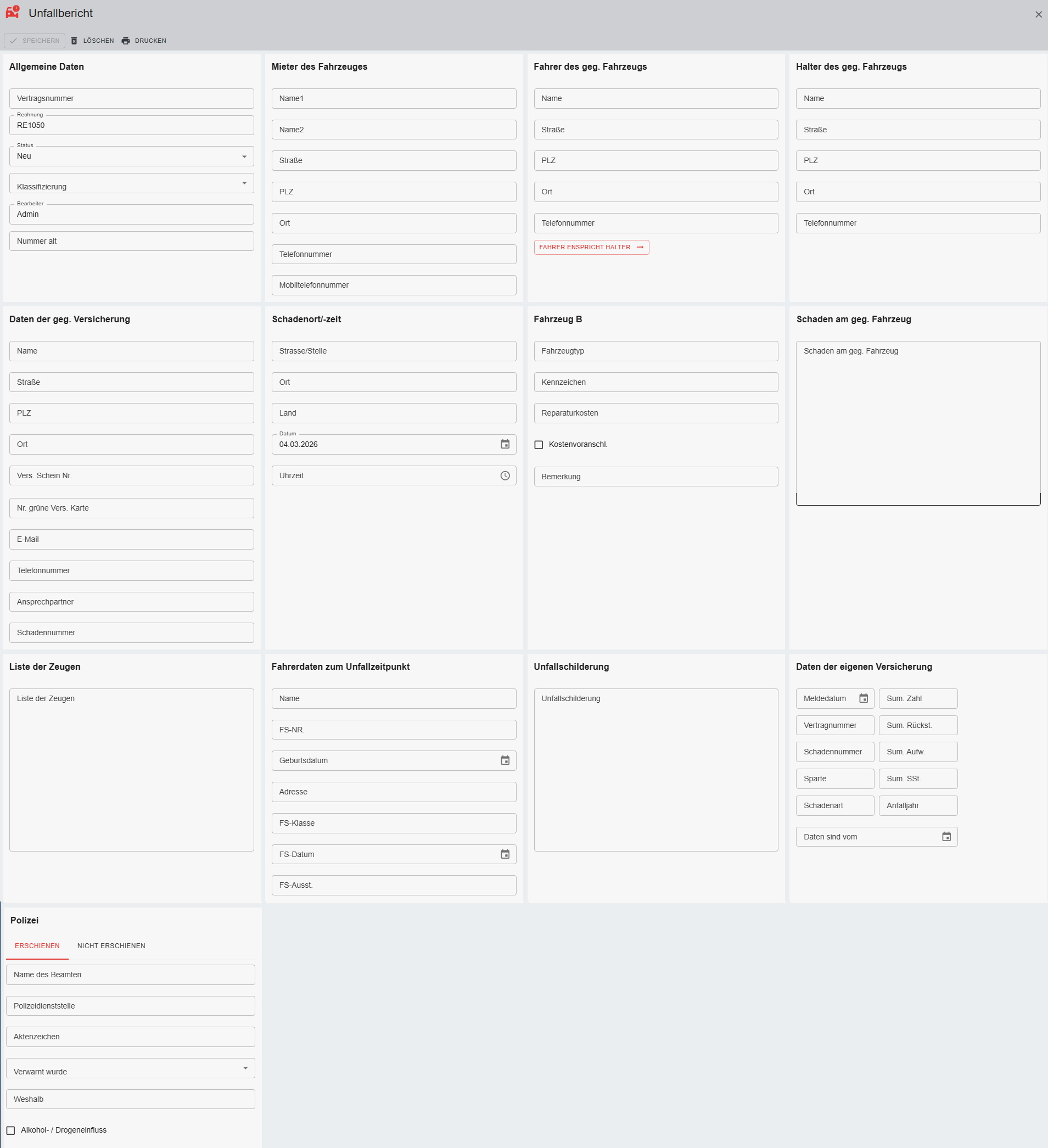Check the Alkohol- / Drogeneinfluss box

[11, 1130]
